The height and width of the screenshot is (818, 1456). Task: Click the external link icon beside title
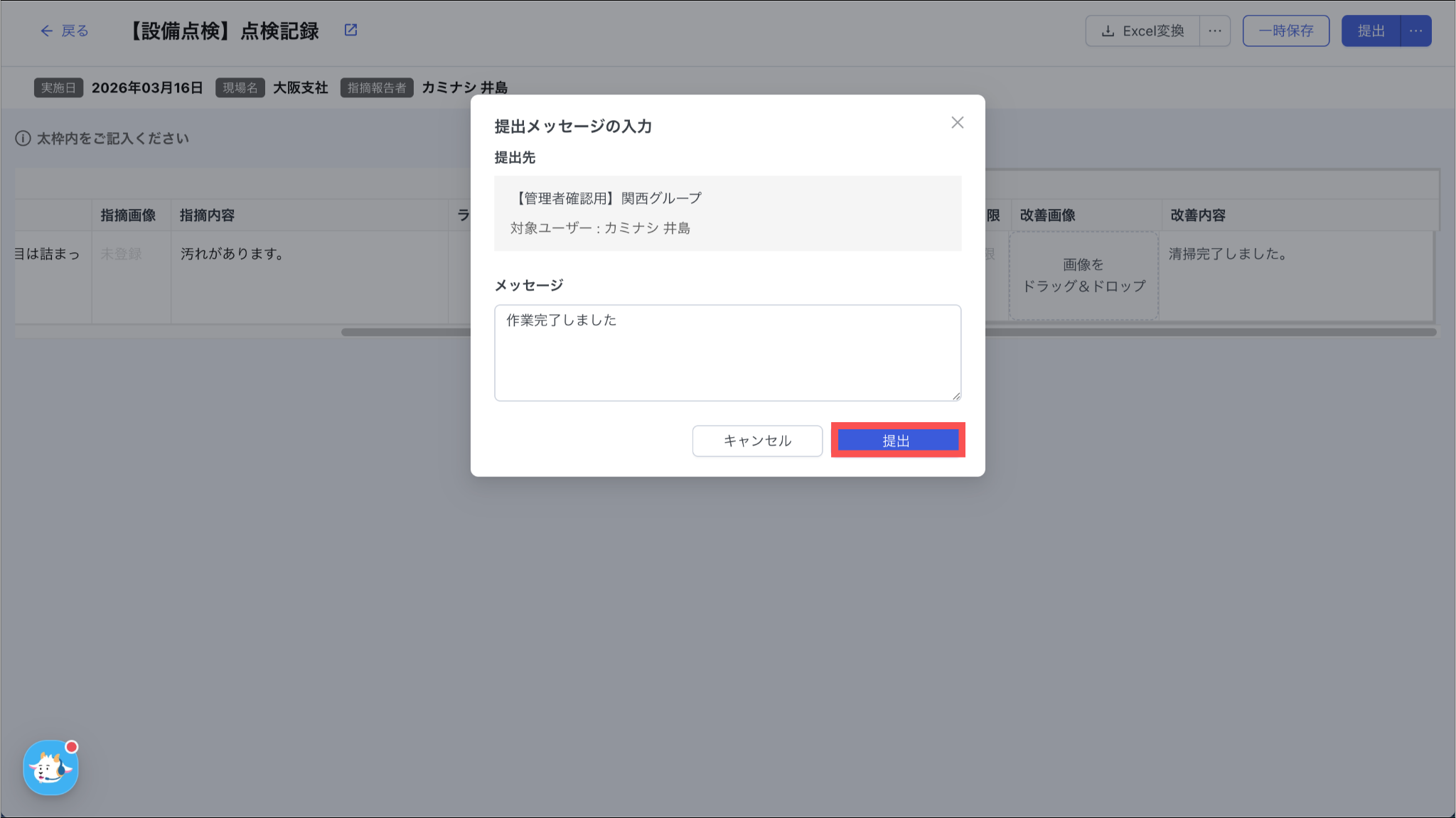[350, 30]
